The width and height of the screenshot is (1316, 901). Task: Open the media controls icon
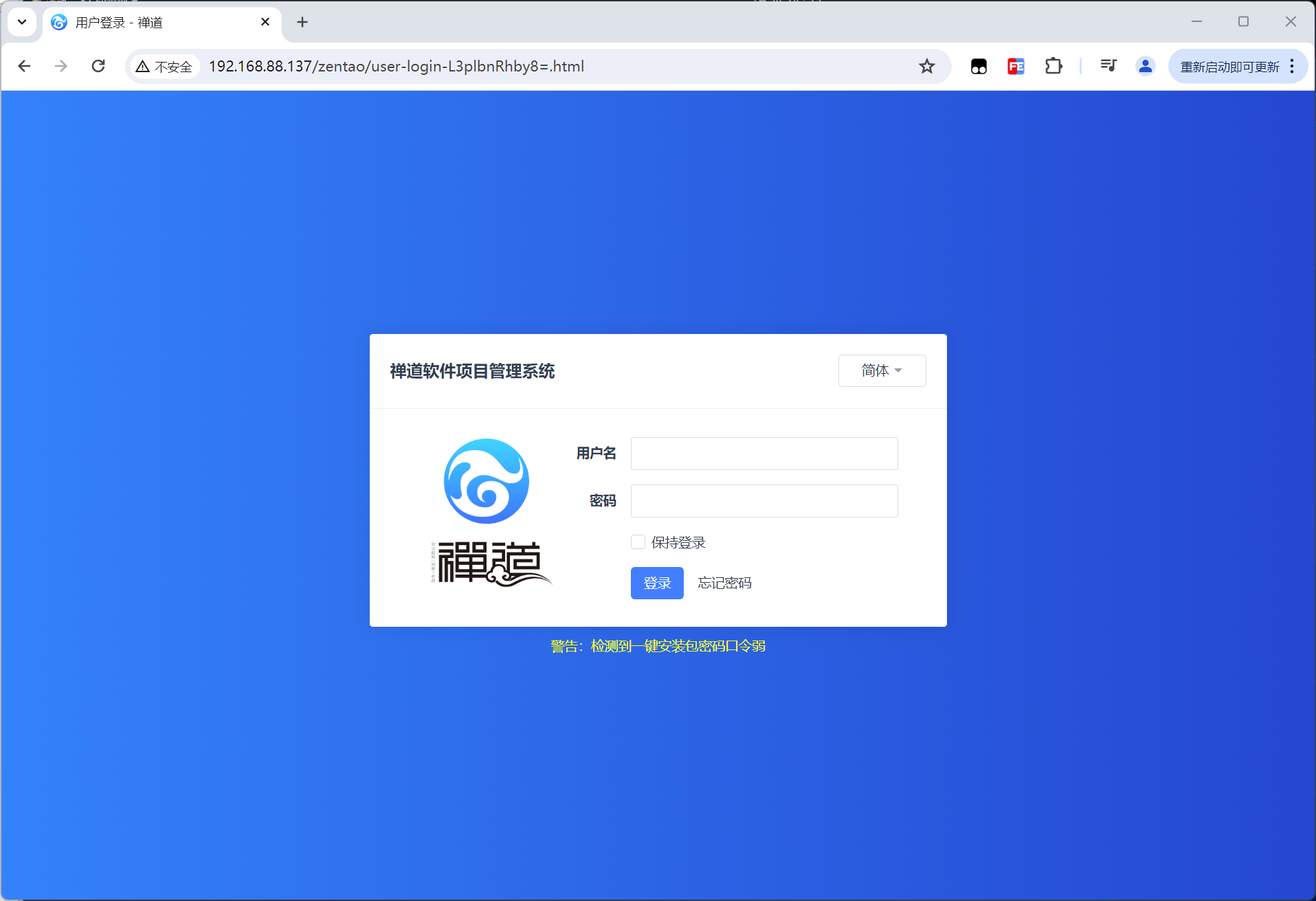(x=1108, y=66)
